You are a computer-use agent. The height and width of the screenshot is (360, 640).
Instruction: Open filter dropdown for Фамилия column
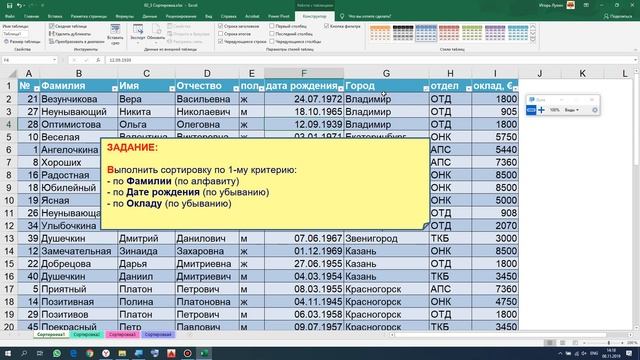coord(114,88)
